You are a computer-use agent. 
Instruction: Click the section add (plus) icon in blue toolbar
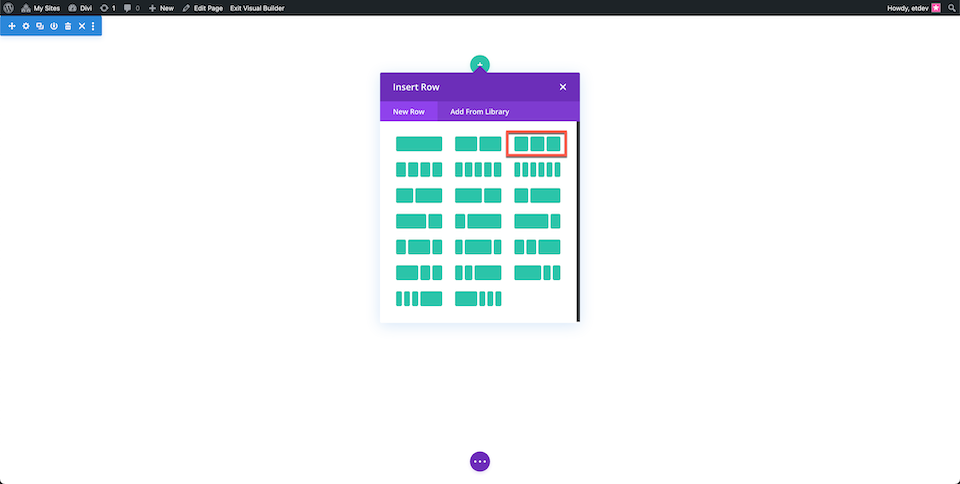tap(12, 26)
